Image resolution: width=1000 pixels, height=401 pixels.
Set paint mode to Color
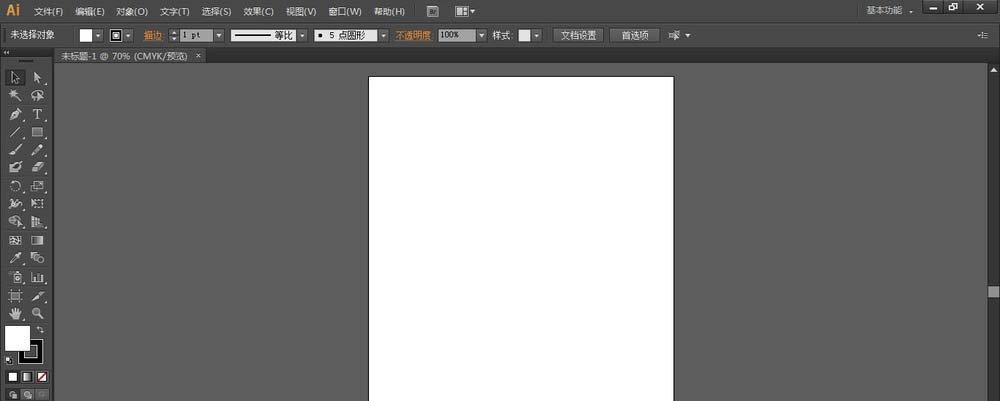12,377
